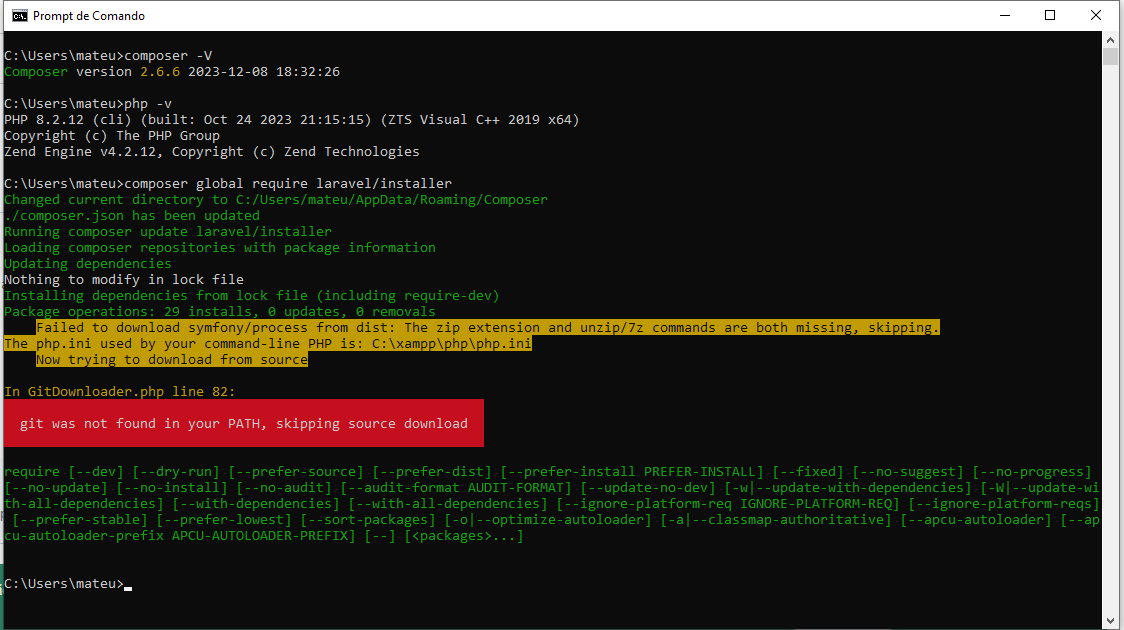1124x630 pixels.
Task: Close the Prompt de Comando window
Action: click(1096, 16)
